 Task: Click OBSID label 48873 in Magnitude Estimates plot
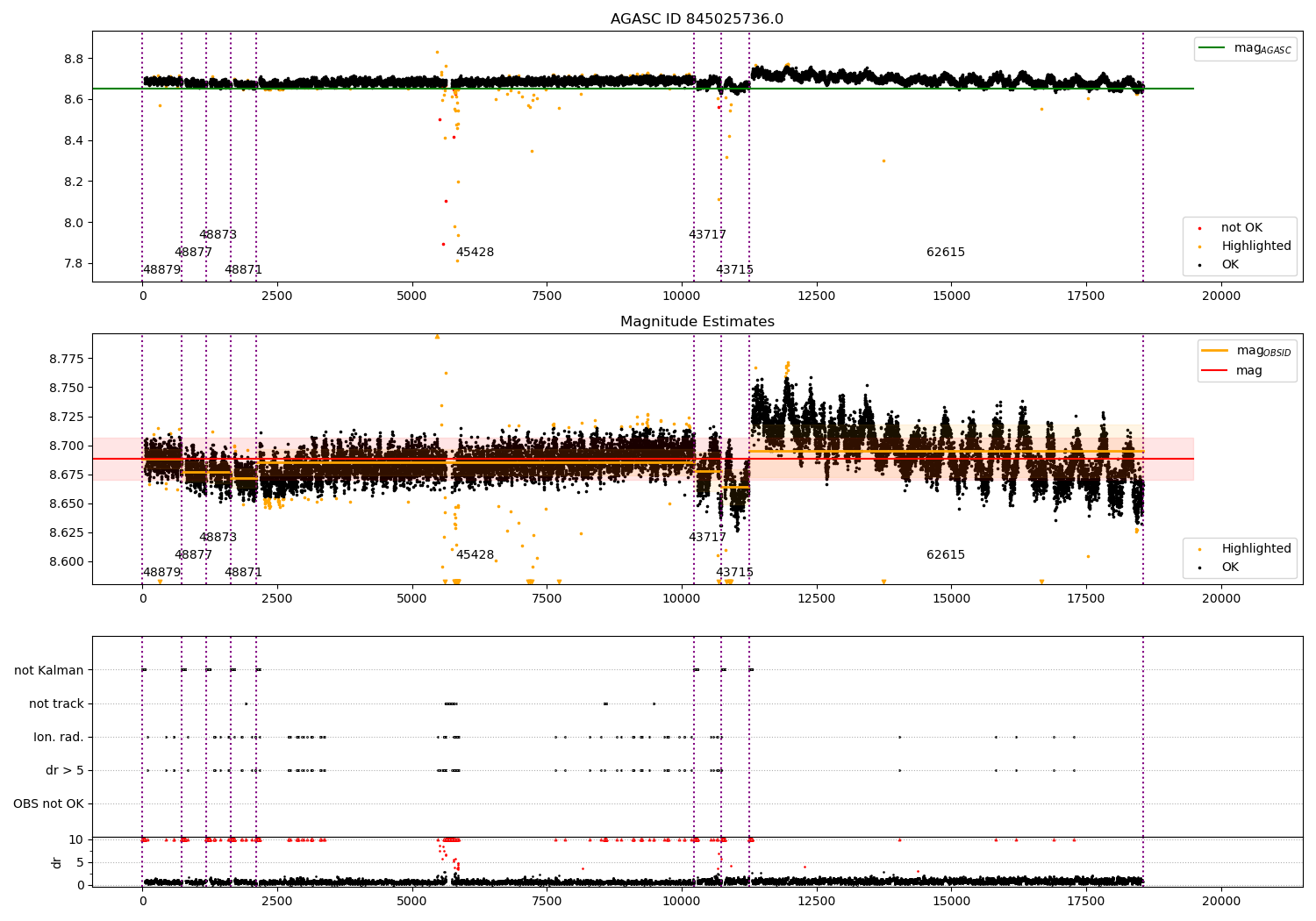click(218, 538)
